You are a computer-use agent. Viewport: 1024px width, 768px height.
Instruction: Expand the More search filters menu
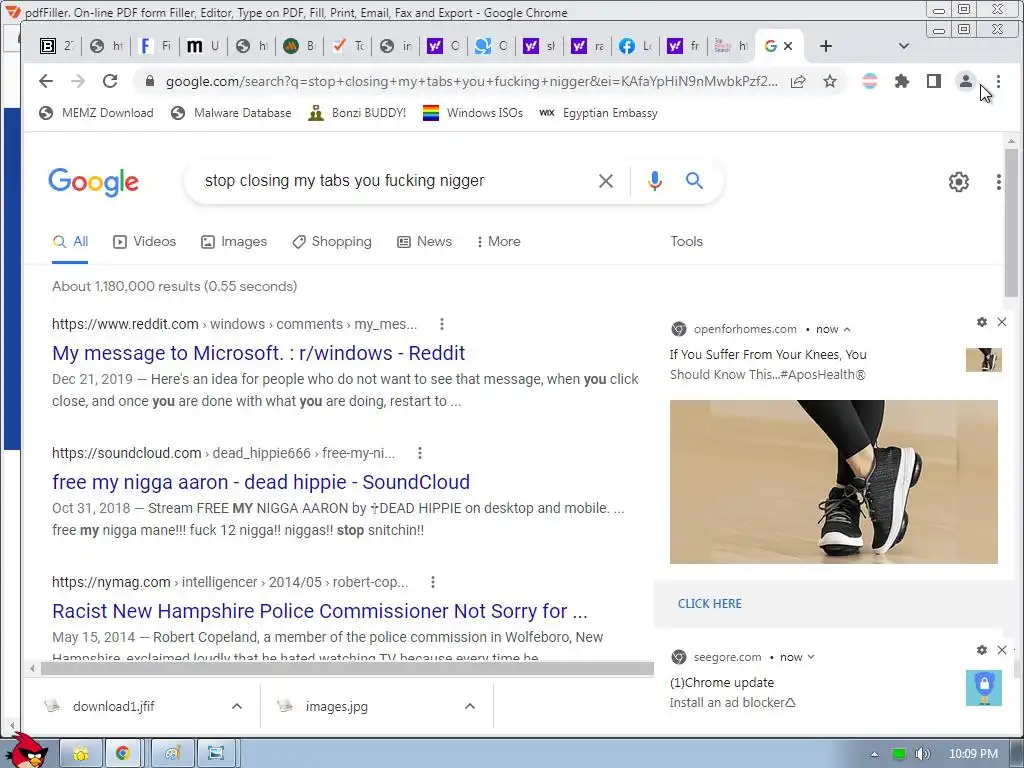pyautogui.click(x=498, y=242)
